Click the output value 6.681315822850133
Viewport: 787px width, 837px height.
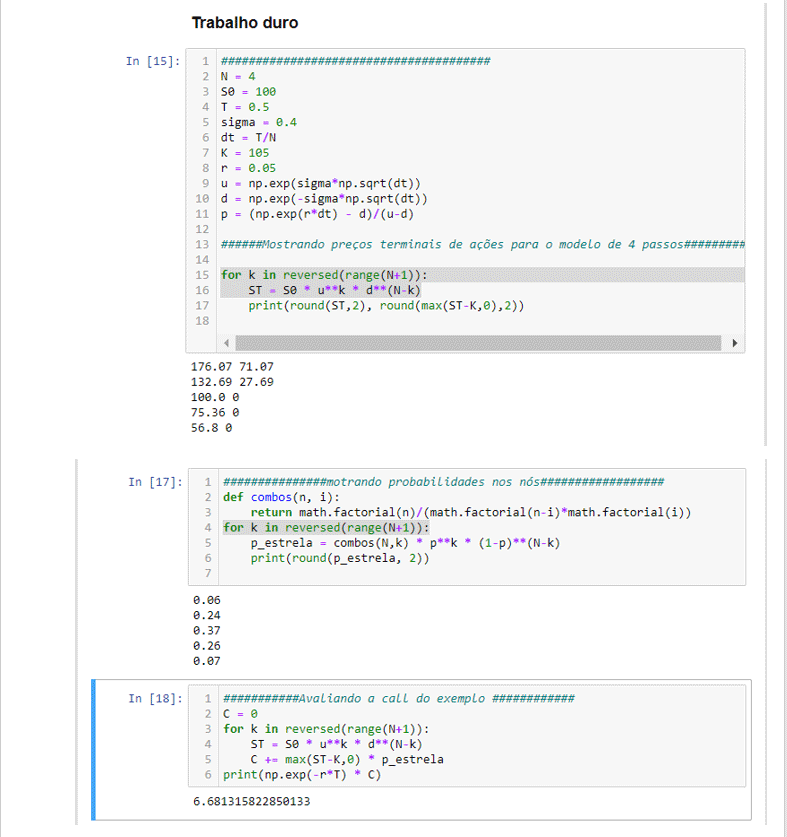point(252,802)
